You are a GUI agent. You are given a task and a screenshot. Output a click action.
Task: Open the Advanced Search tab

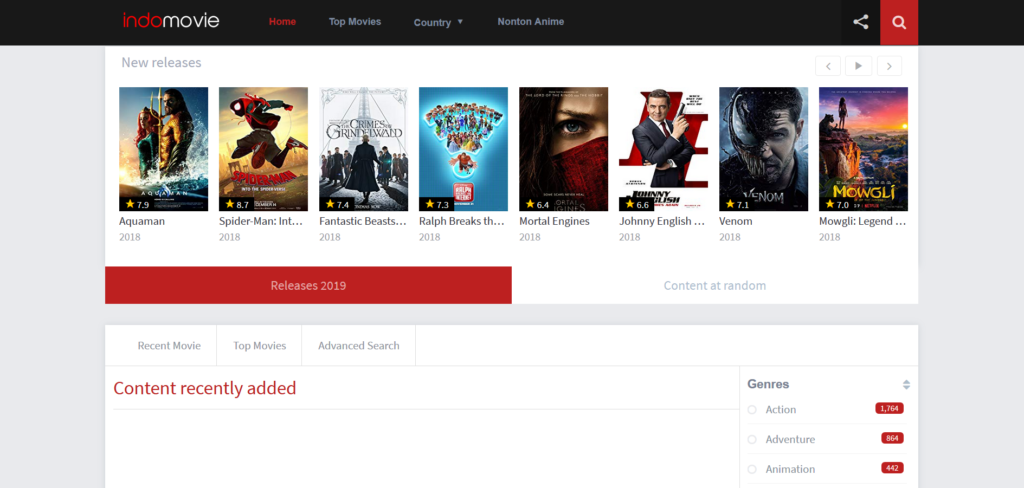point(359,346)
